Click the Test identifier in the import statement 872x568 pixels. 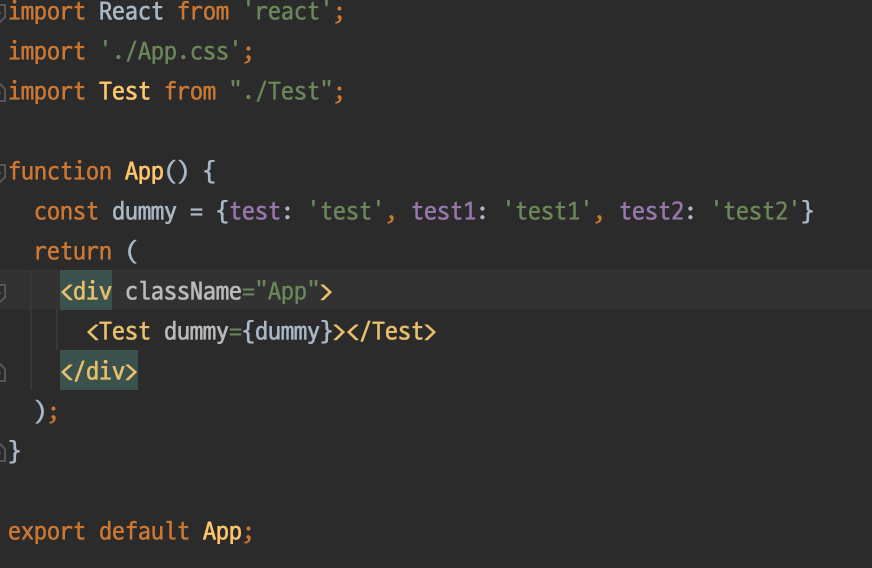(x=125, y=92)
